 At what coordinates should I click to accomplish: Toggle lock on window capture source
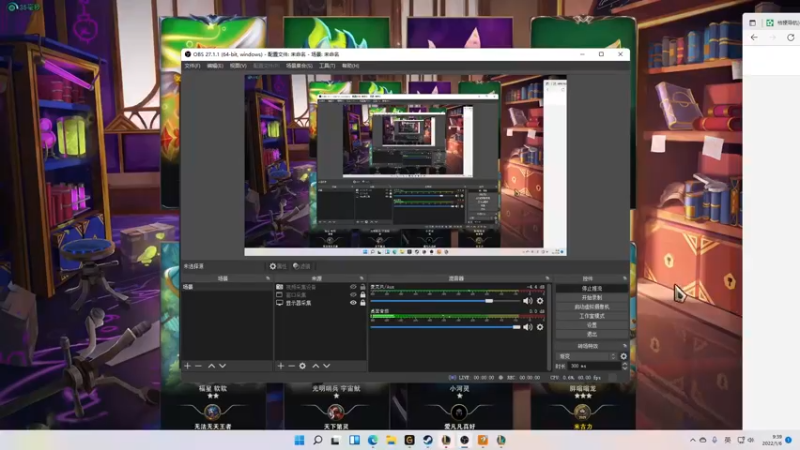(363, 295)
